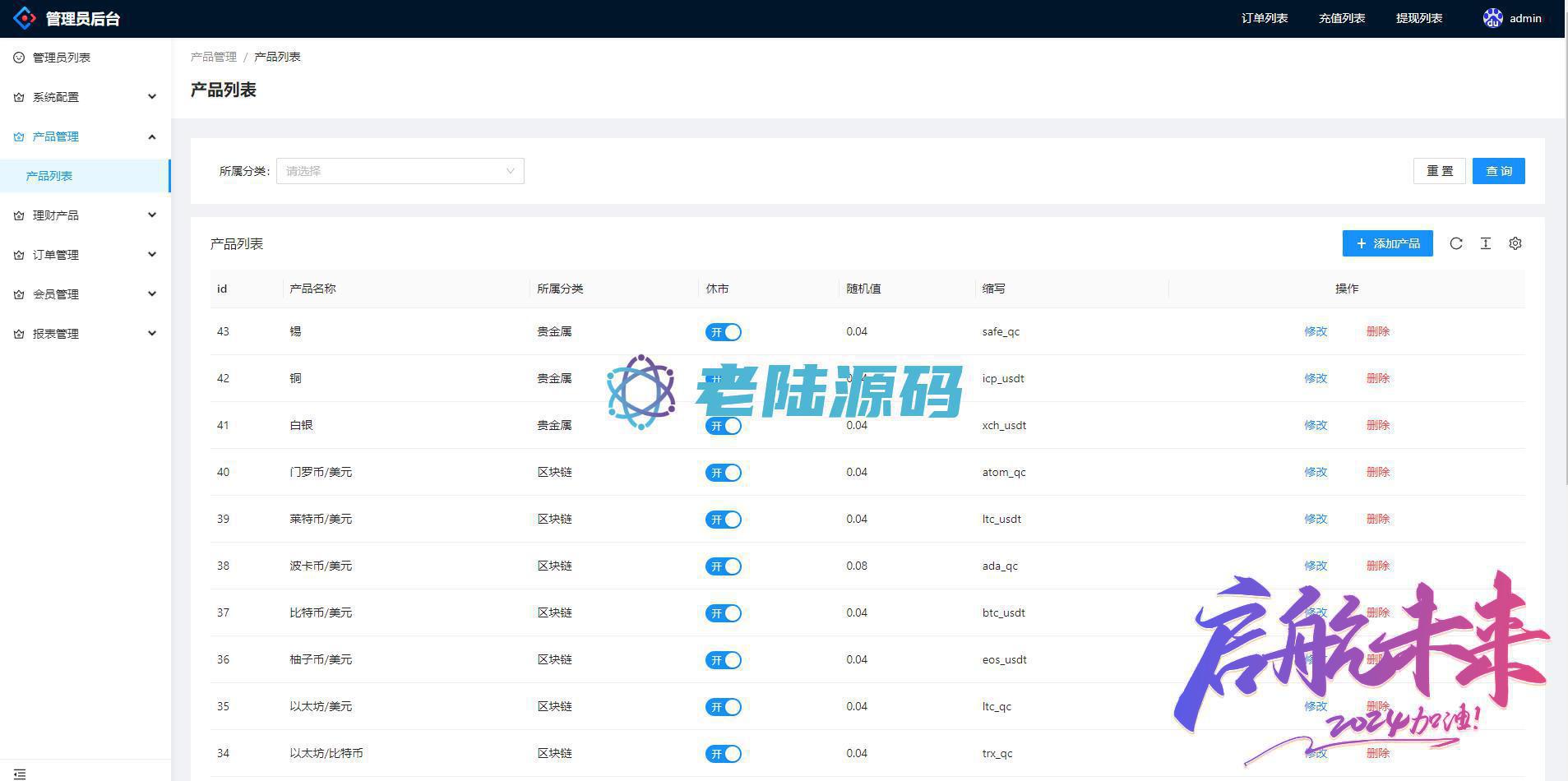The height and width of the screenshot is (781, 1568).
Task: Click the admin user avatar icon
Action: [x=1492, y=18]
